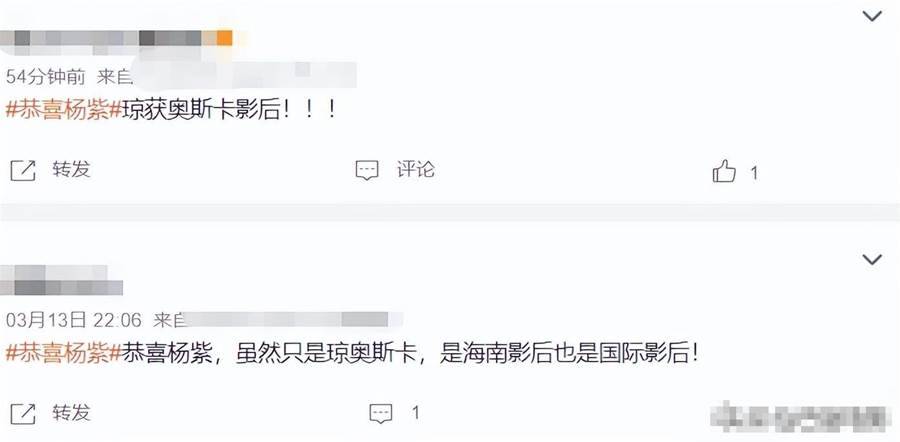
Task: Click the 54分钟前 timestamp
Action: pyautogui.click(x=45, y=77)
